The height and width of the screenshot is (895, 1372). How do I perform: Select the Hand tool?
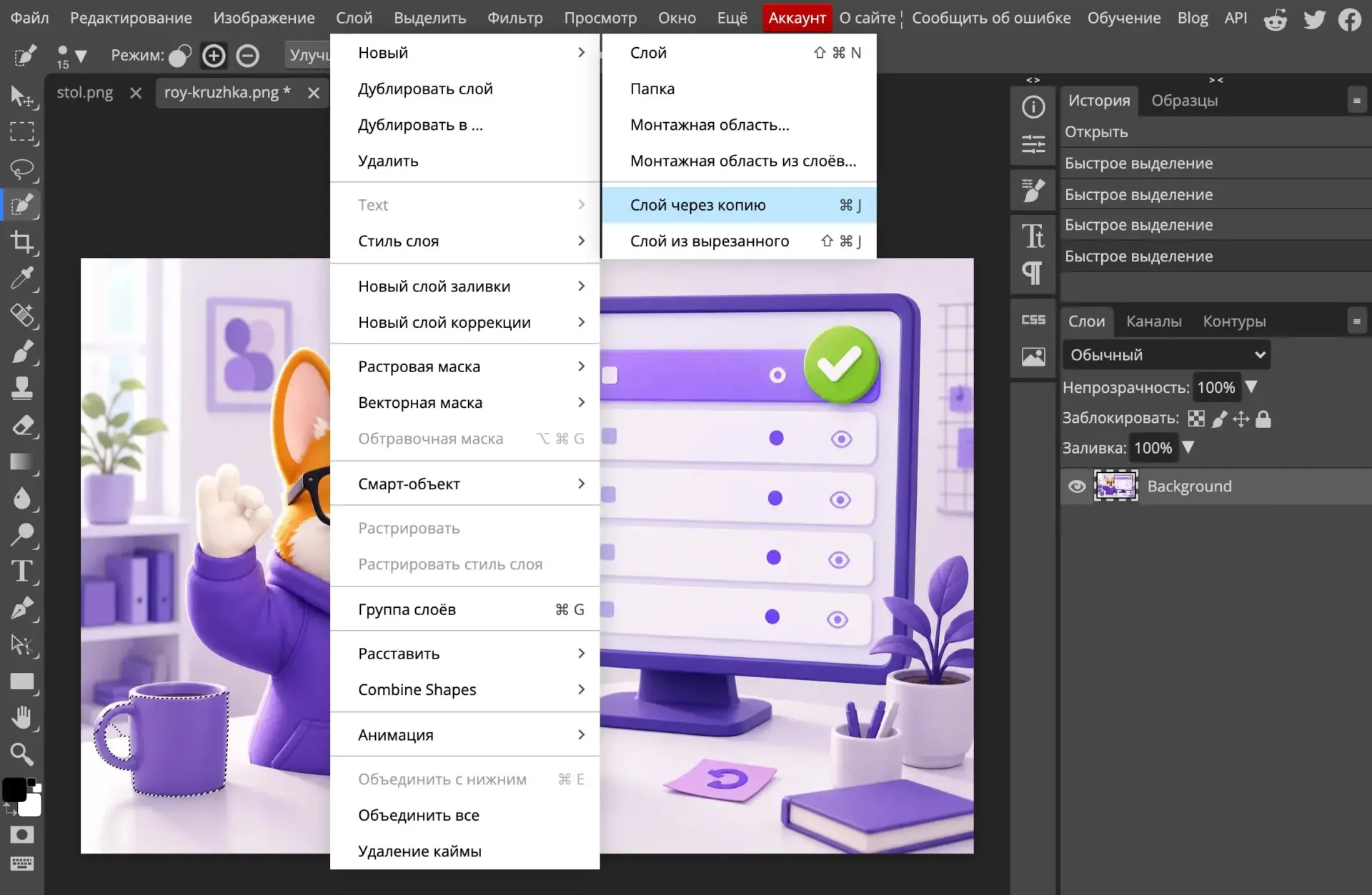click(x=21, y=718)
